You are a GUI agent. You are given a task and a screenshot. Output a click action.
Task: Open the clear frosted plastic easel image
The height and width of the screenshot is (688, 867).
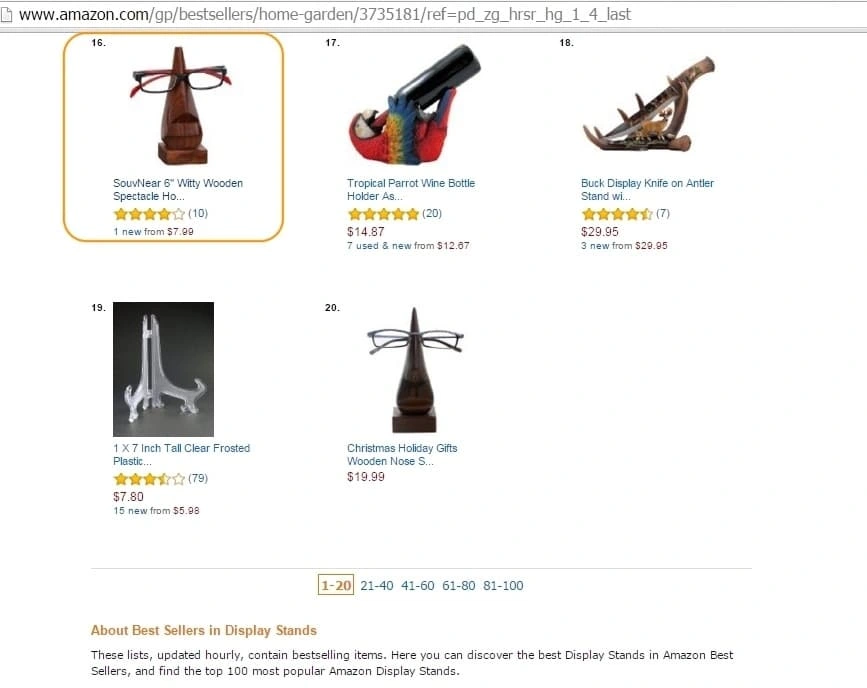coord(163,369)
